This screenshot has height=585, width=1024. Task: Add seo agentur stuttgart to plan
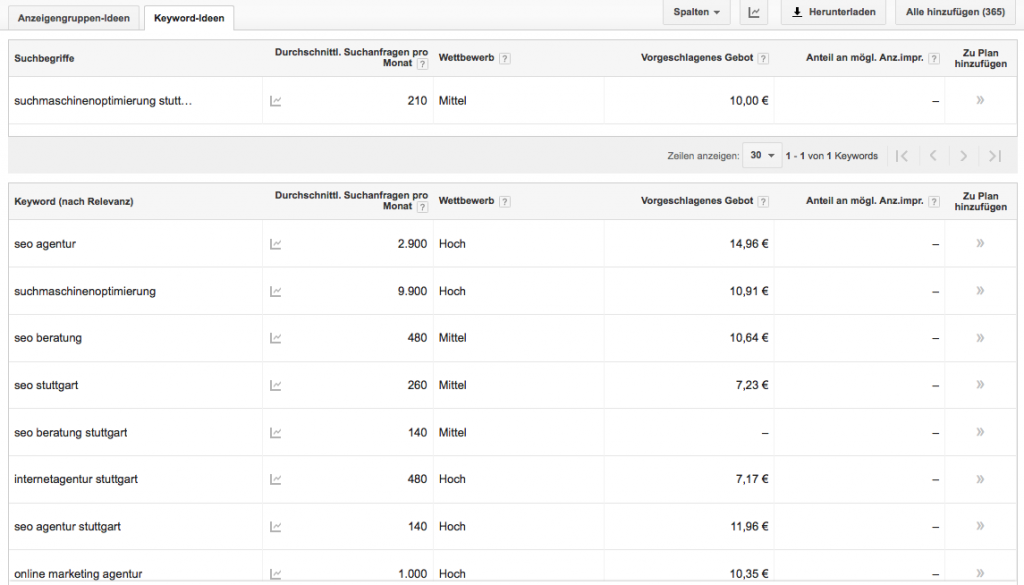(x=980, y=526)
